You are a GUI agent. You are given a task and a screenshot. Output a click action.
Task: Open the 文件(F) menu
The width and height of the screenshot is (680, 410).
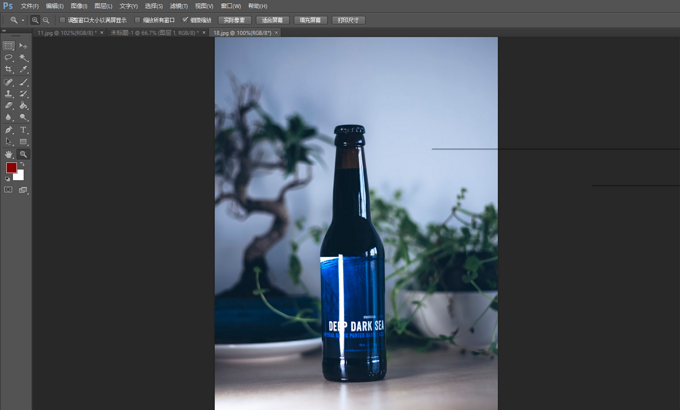[x=29, y=6]
